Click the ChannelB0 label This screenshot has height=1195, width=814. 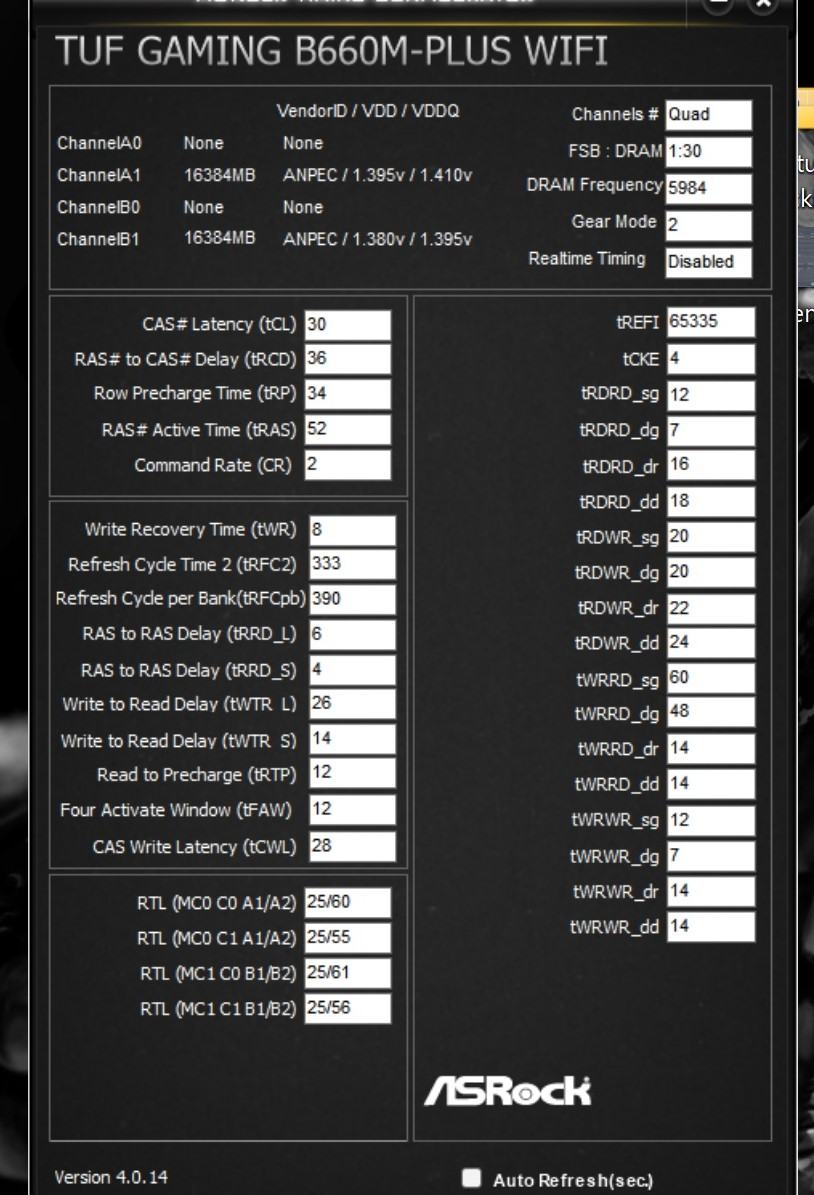(99, 207)
